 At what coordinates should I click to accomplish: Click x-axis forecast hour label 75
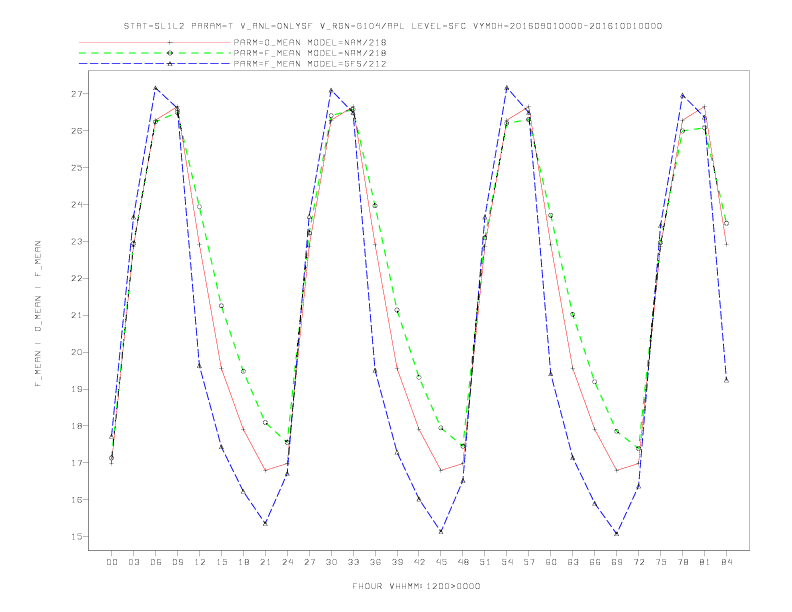(661, 562)
